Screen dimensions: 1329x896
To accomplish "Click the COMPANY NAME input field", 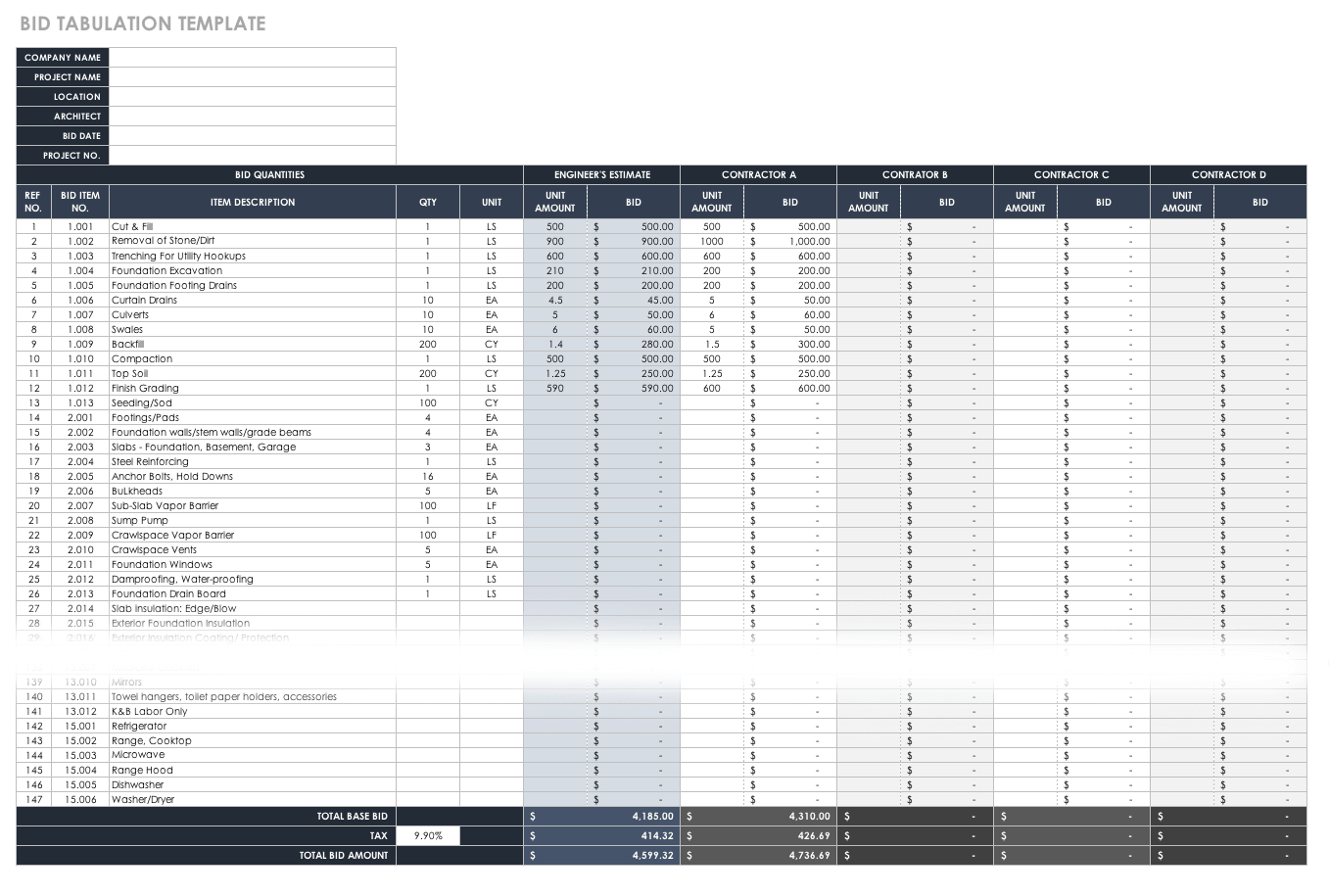I will (253, 57).
